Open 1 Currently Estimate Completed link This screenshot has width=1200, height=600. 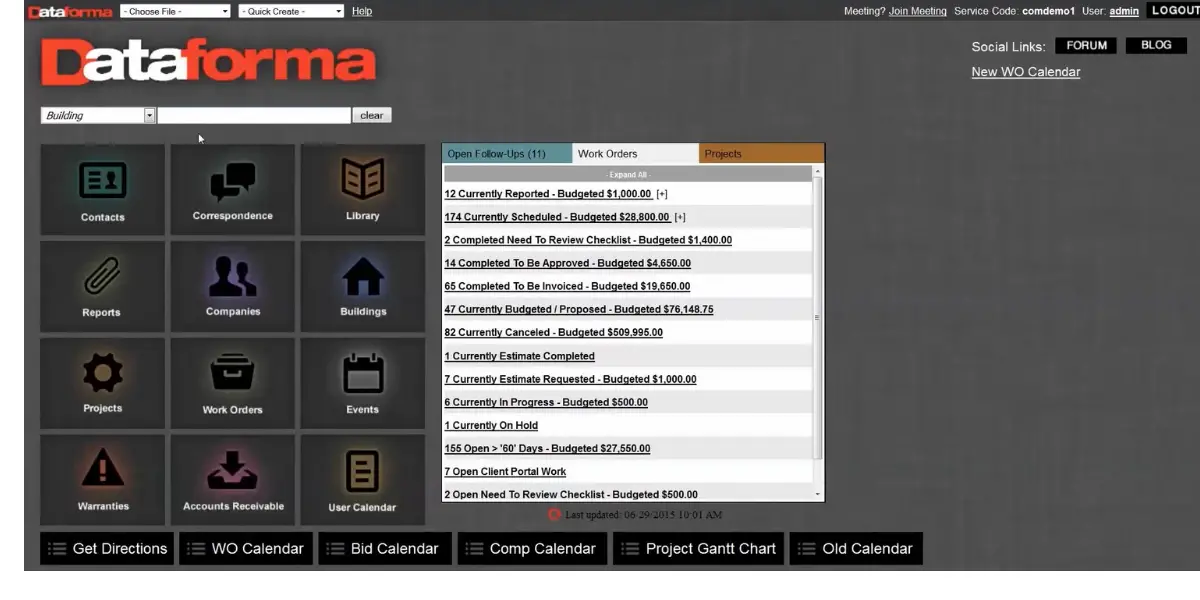pos(519,356)
